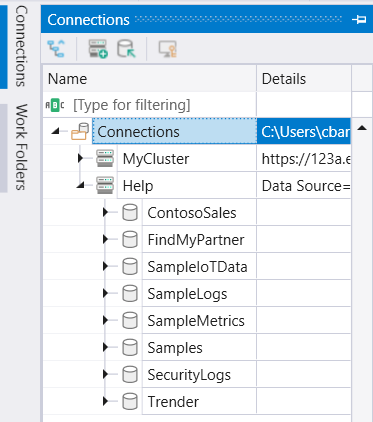This screenshot has width=373, height=422.
Task: Click the import database connection icon
Action: tap(126, 49)
